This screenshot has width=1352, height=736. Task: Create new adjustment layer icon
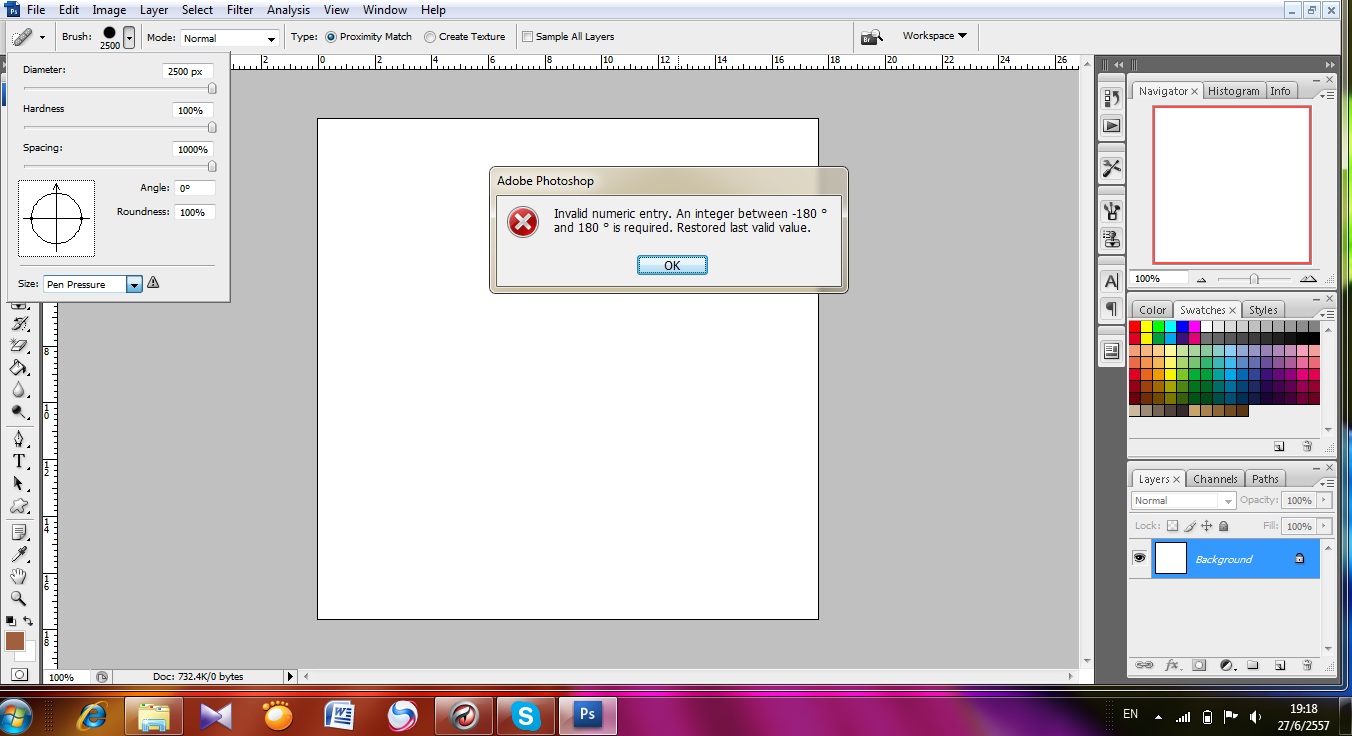1226,665
